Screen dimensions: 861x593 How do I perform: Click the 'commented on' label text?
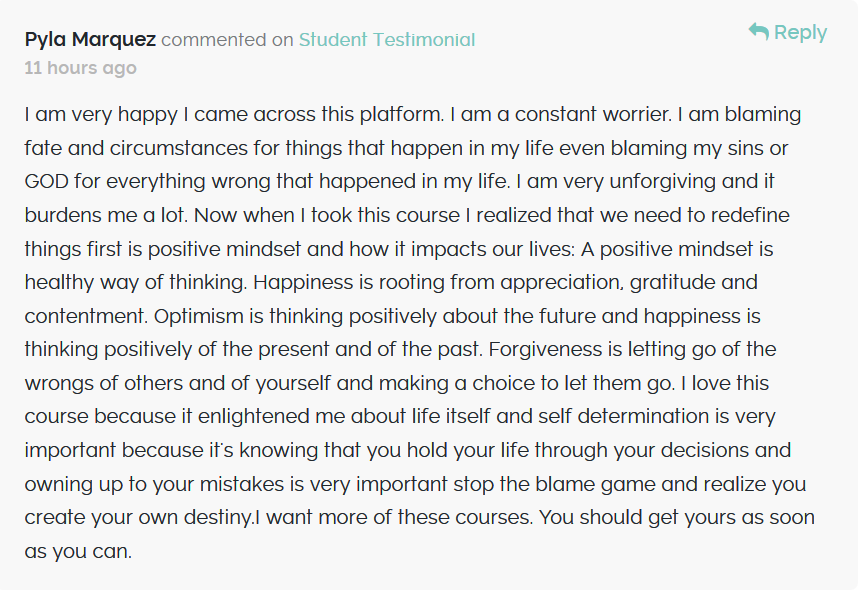[227, 40]
